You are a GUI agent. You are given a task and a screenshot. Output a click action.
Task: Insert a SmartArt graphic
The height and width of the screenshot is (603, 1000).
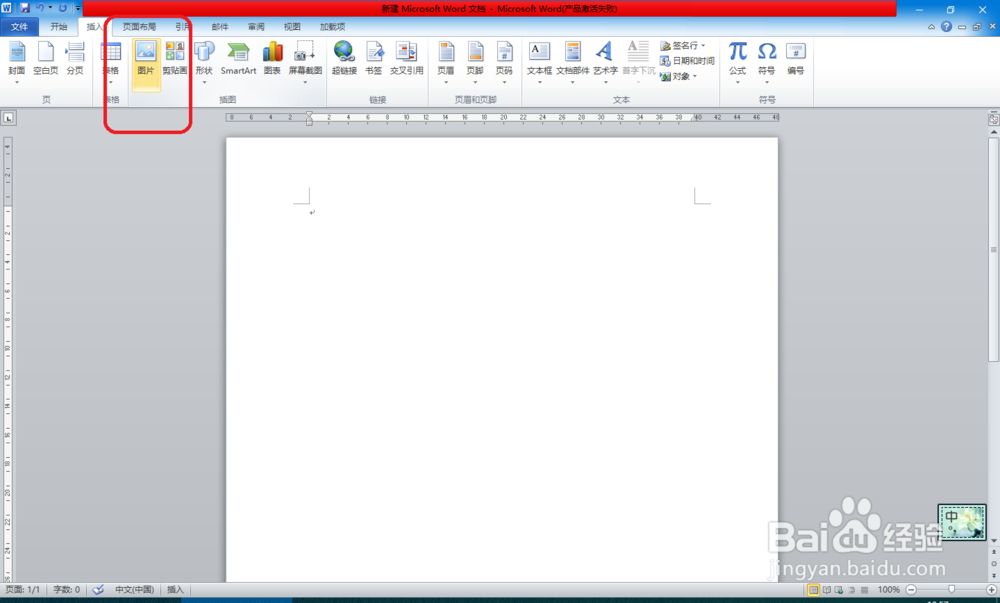click(239, 61)
